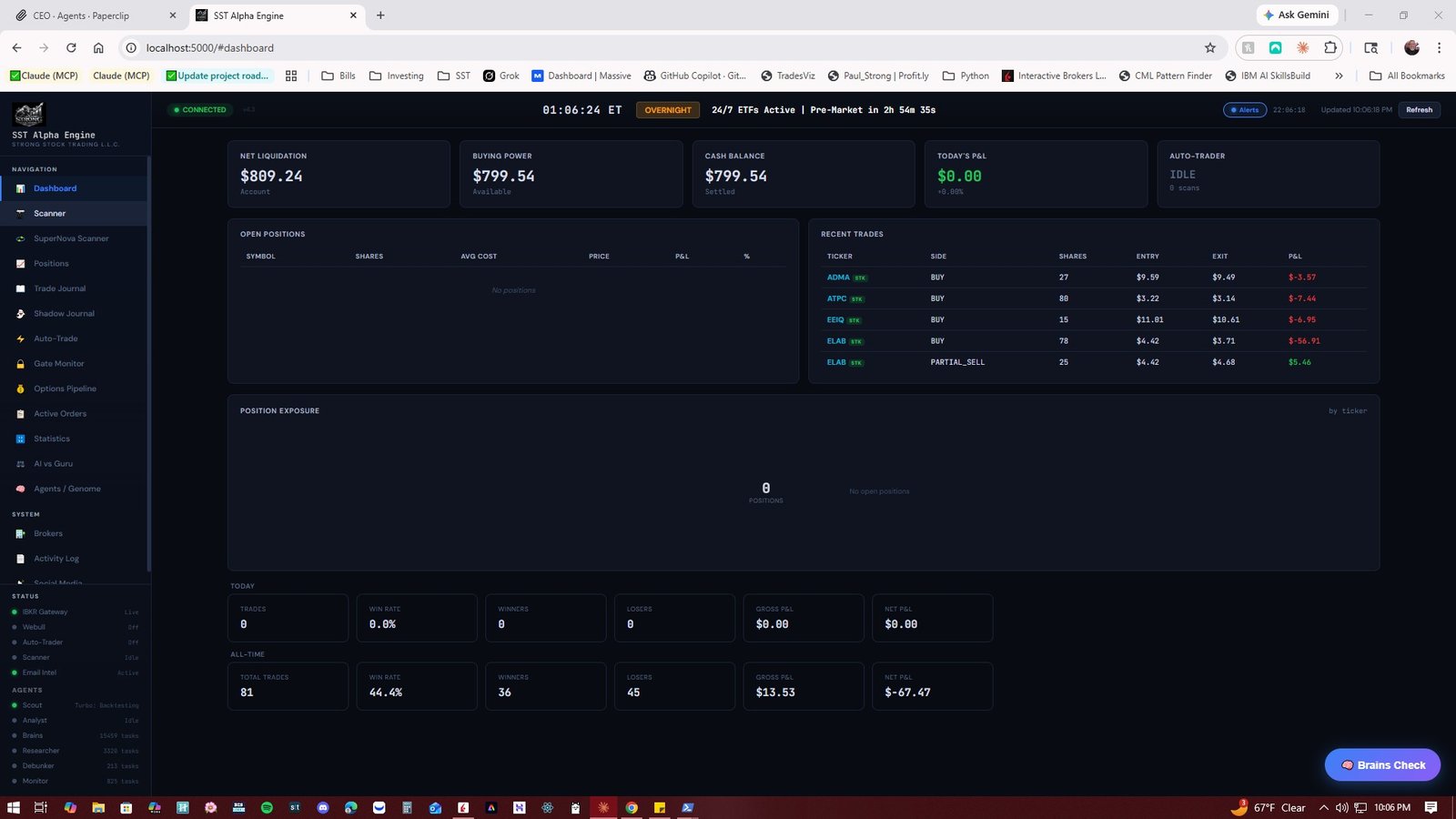Screen dimensions: 1456x819
Task: Go to Trade Journal in sidebar
Action: tap(74, 288)
